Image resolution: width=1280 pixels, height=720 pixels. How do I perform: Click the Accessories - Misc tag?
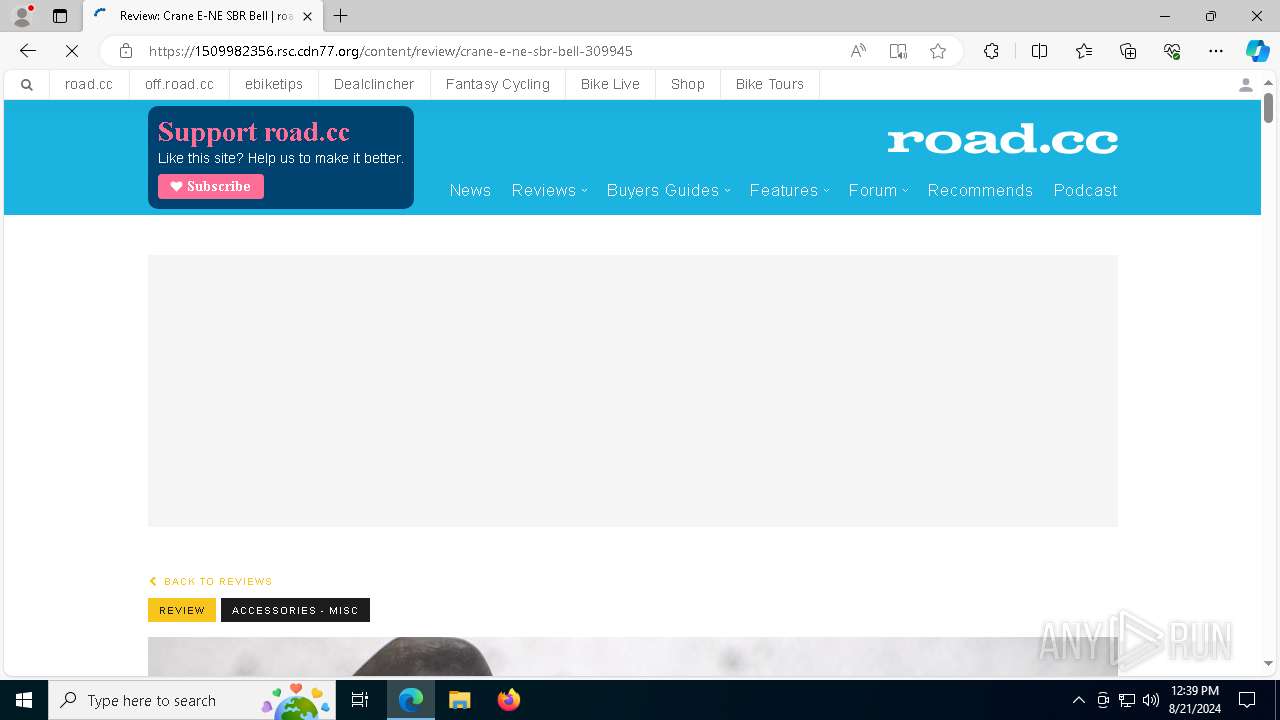[295, 610]
